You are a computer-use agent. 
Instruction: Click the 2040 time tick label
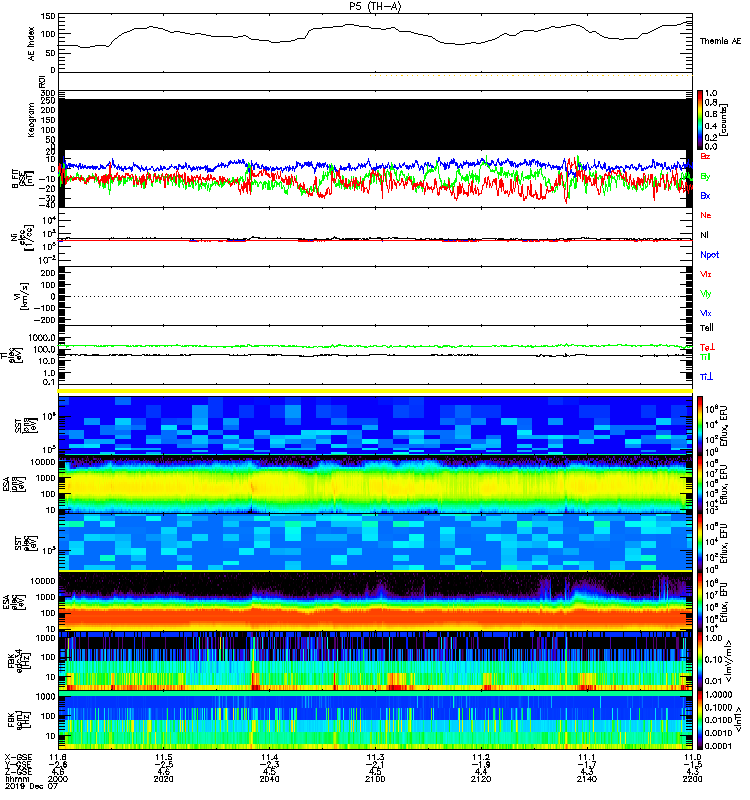pos(269,779)
